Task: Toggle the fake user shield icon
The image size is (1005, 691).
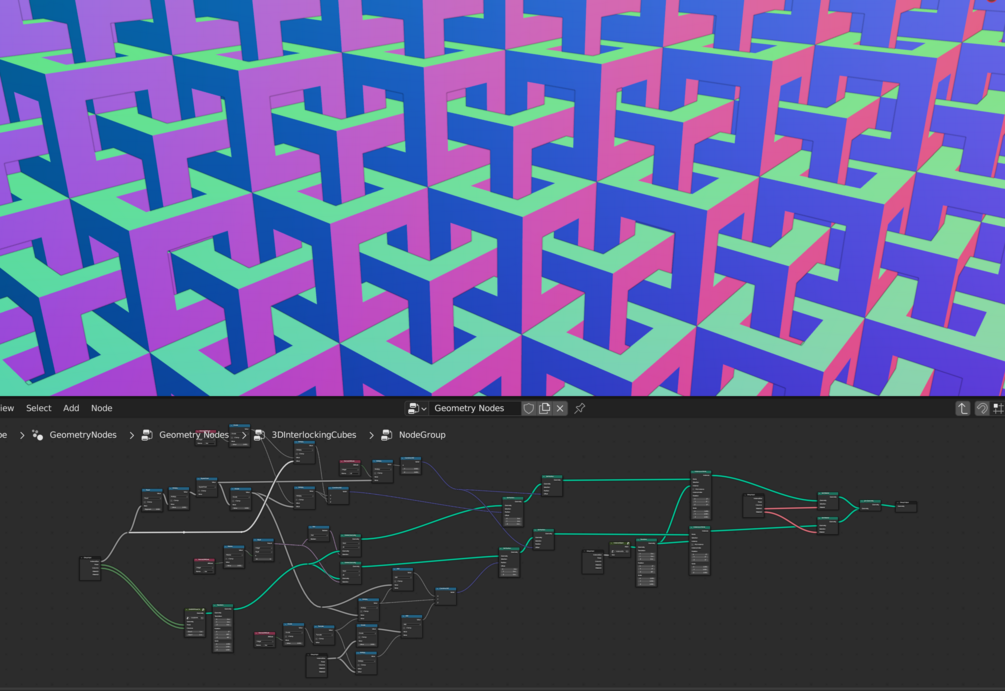Action: [x=529, y=408]
